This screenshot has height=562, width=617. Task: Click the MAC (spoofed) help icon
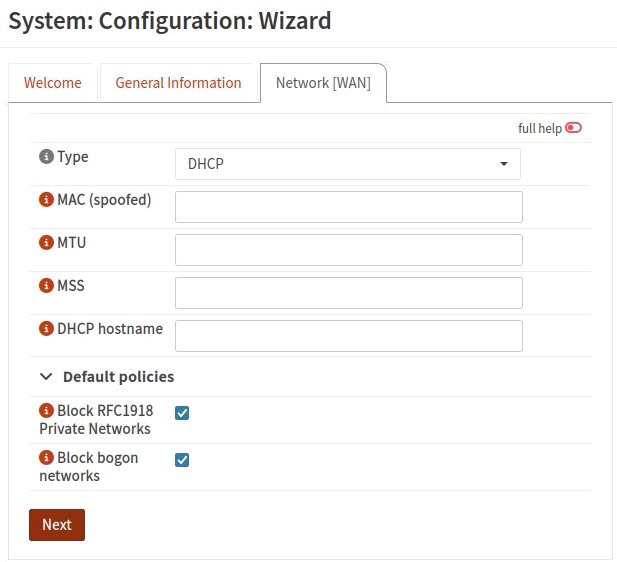click(46, 200)
